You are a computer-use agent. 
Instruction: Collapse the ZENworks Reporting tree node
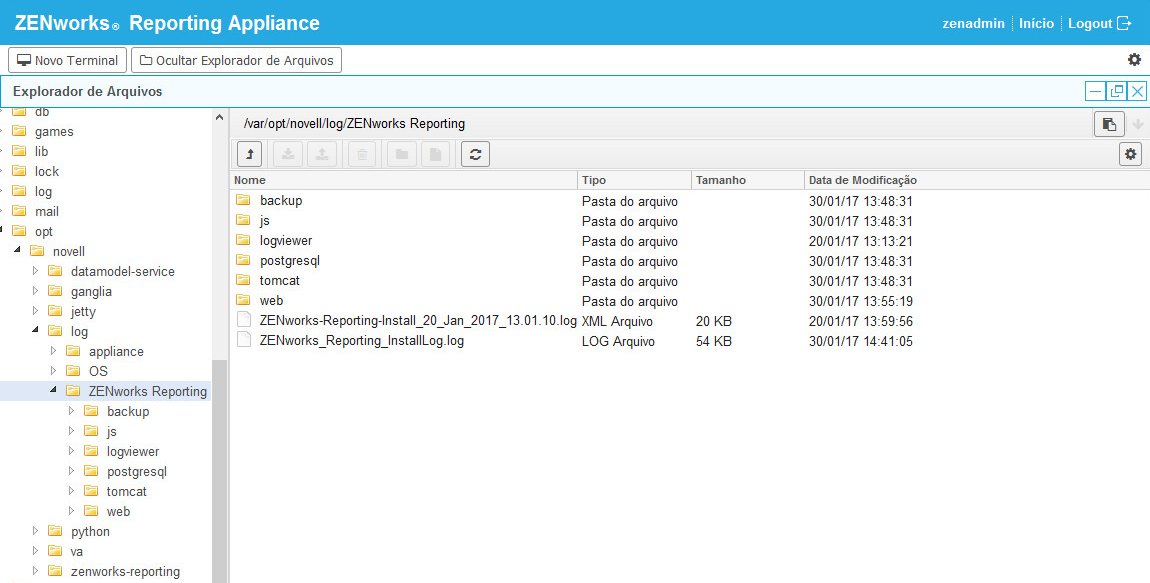52,391
